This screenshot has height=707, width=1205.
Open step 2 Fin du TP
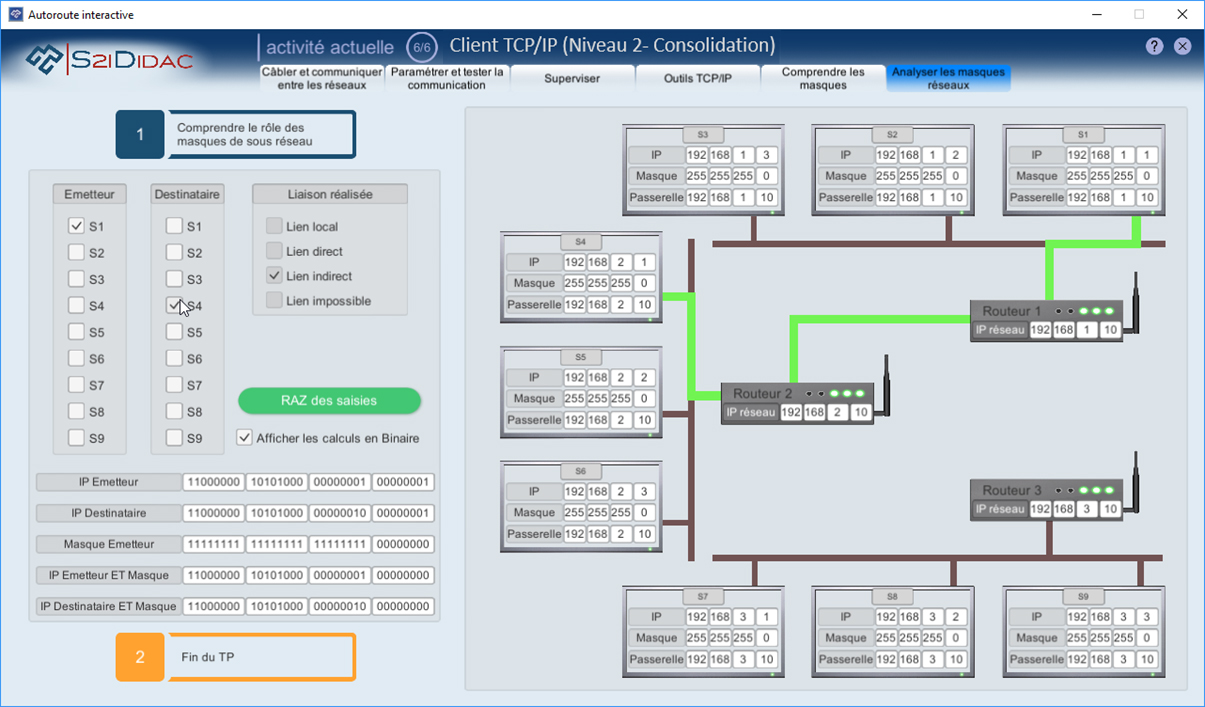coord(236,657)
